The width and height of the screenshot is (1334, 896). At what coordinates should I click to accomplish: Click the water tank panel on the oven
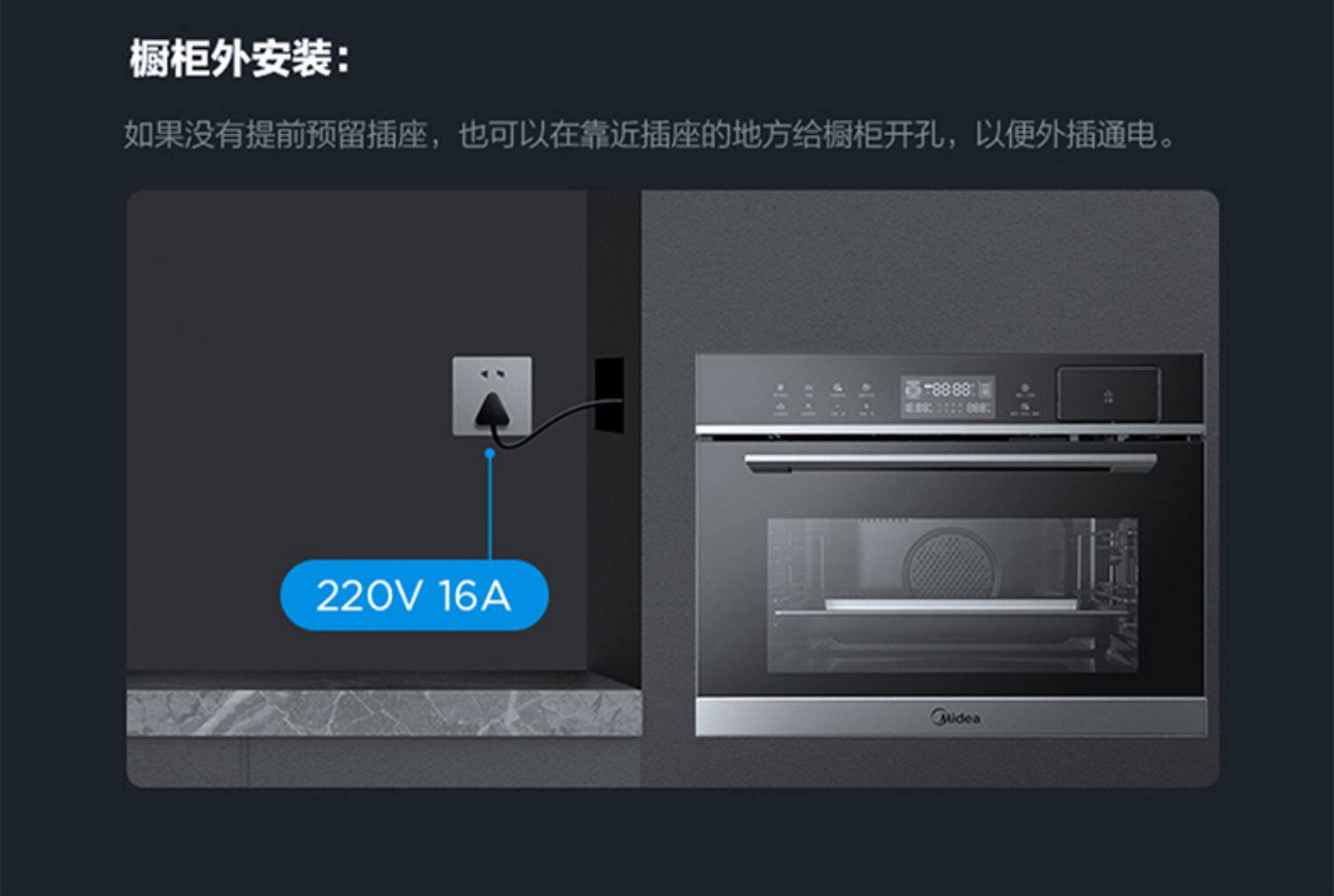[1108, 393]
